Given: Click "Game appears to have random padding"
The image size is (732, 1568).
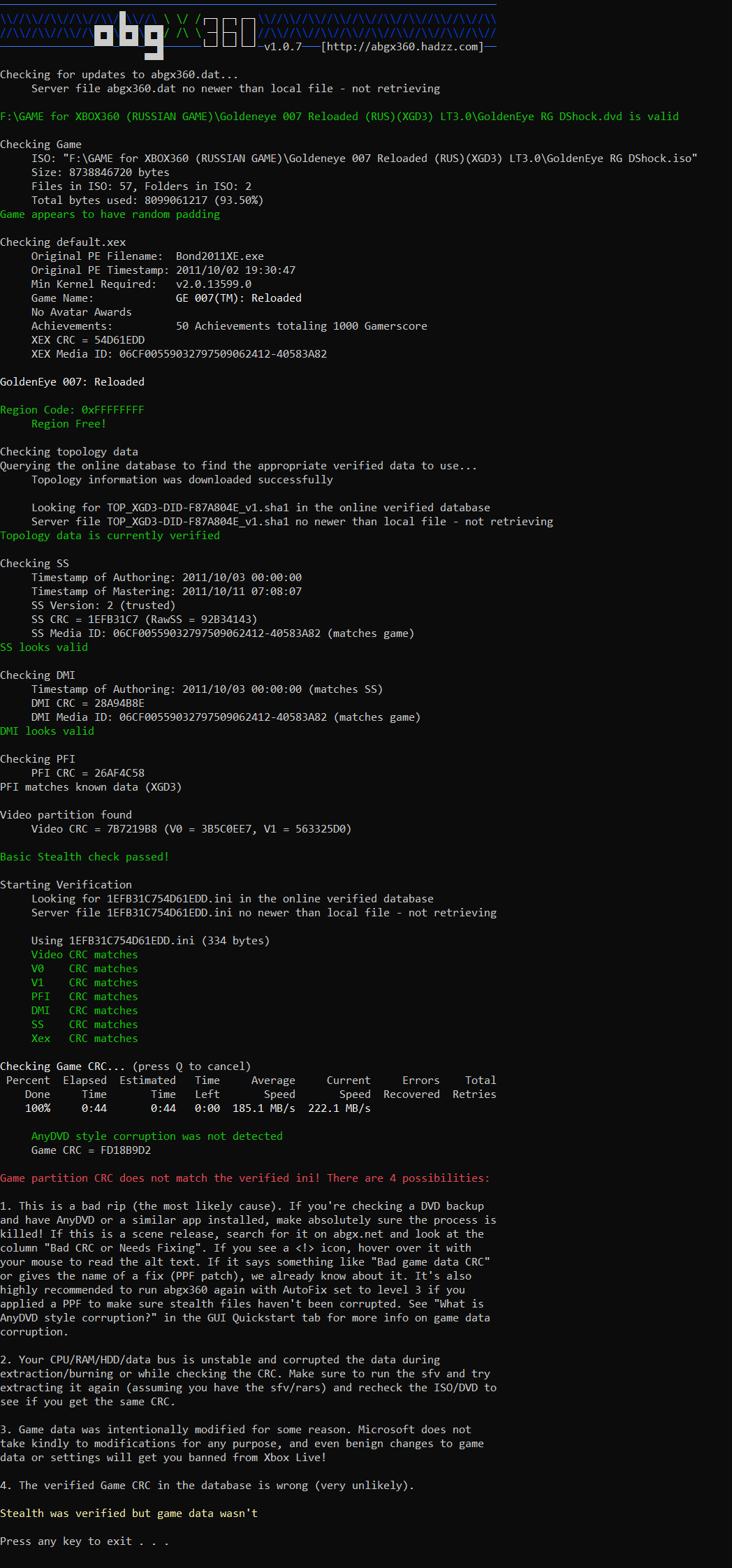Looking at the screenshot, I should tap(110, 214).
